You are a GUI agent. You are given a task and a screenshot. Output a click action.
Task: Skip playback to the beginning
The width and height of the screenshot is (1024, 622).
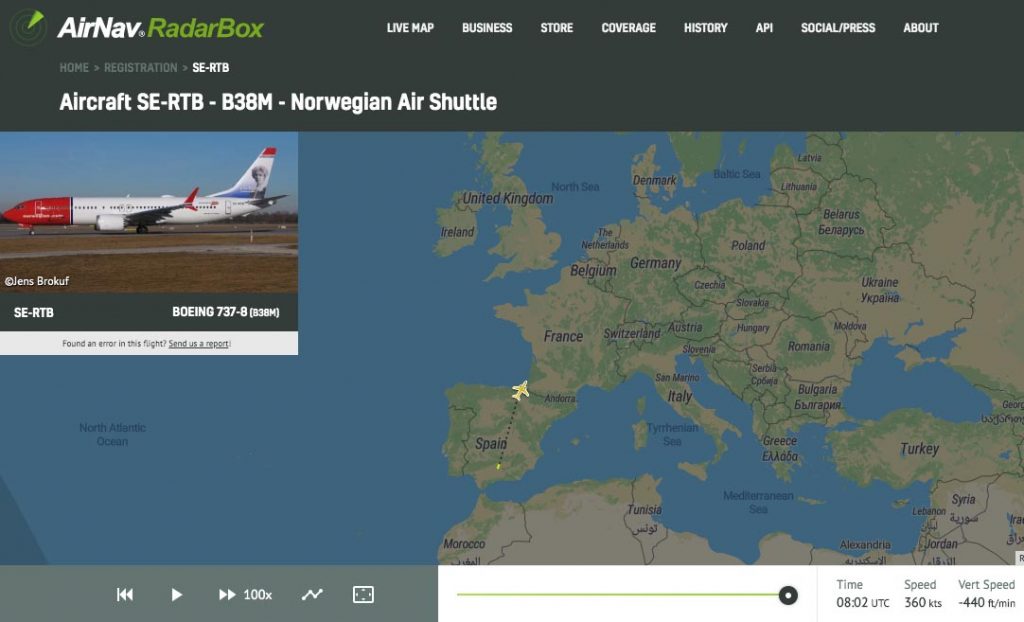125,595
